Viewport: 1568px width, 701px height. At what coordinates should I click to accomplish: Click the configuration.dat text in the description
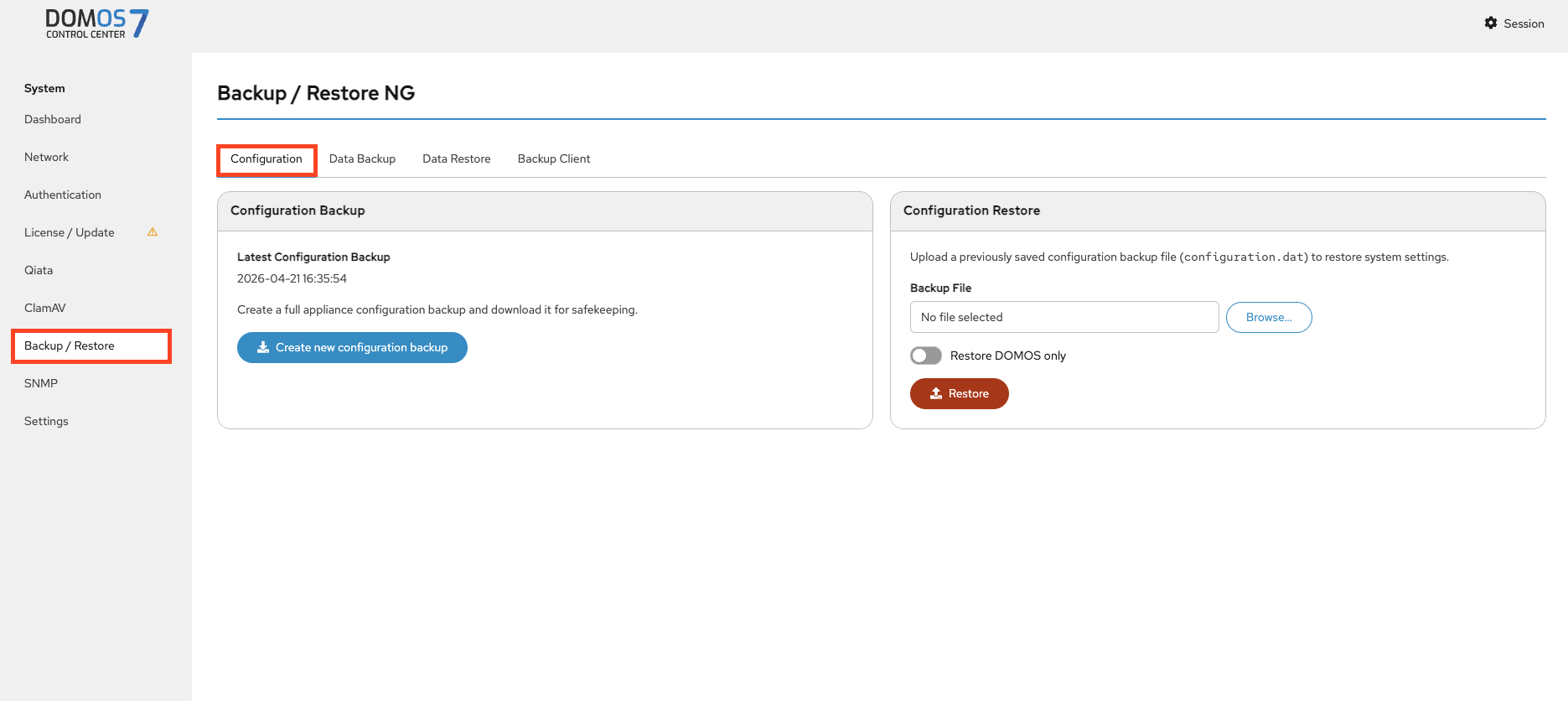[x=1244, y=257]
